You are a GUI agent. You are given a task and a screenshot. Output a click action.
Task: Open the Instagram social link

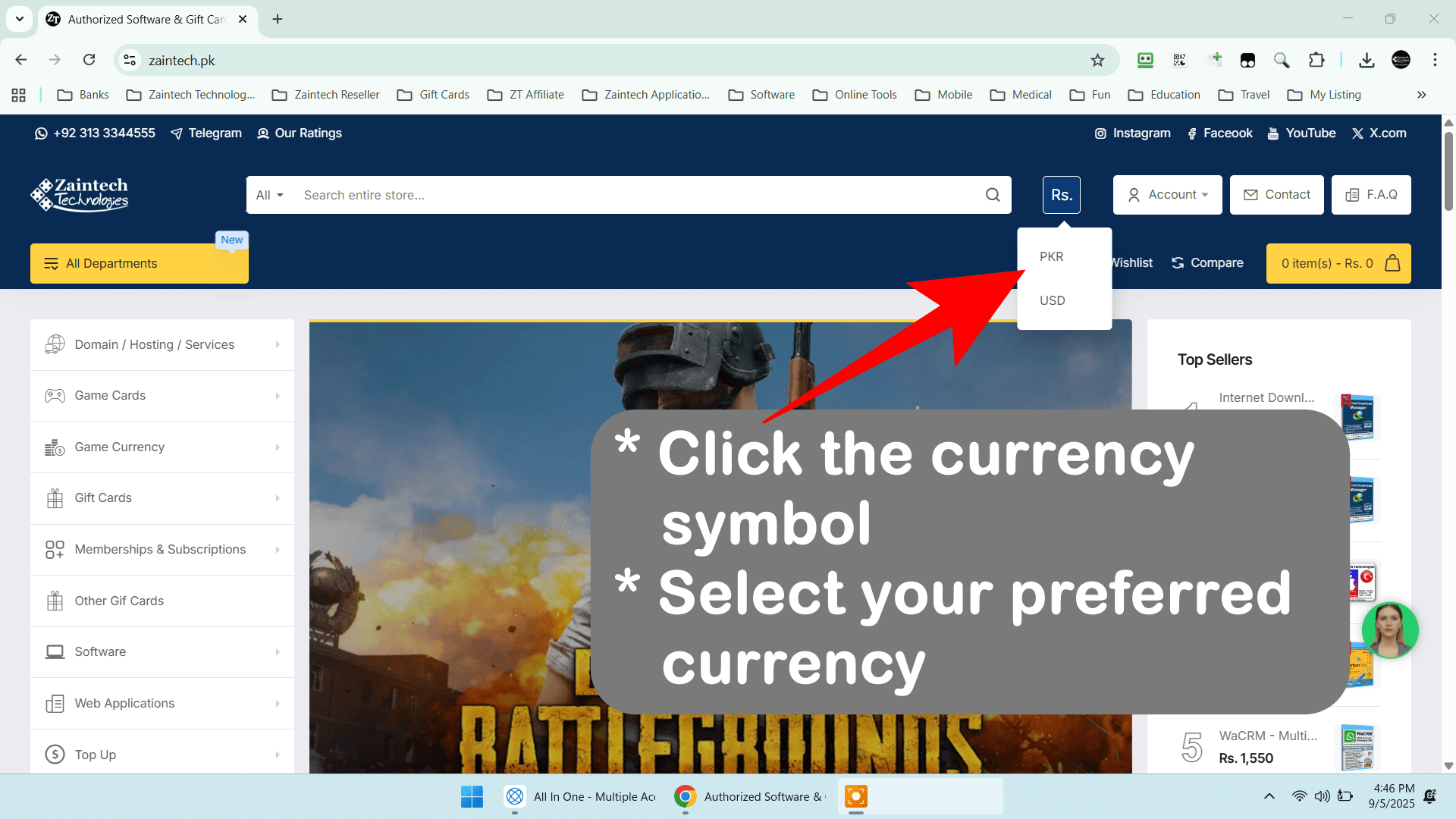click(x=1133, y=133)
